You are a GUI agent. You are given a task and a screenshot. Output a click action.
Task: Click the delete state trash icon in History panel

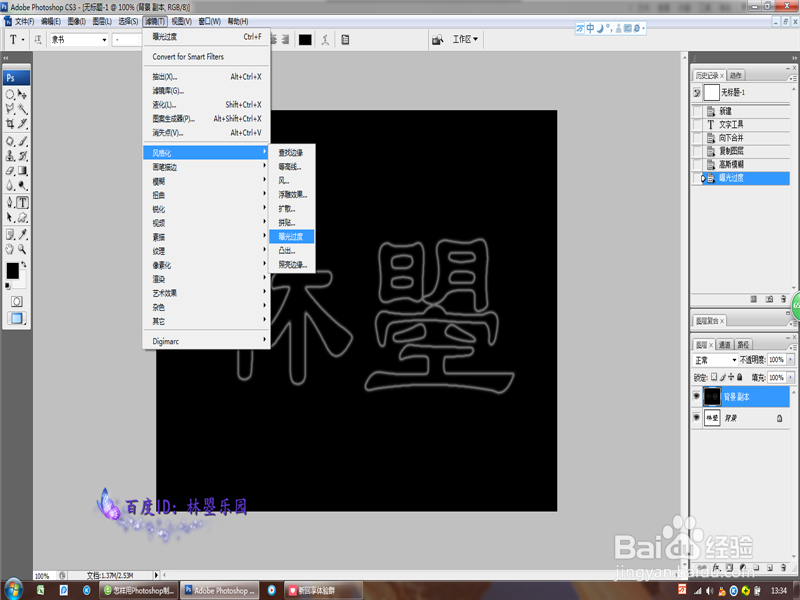pos(785,298)
